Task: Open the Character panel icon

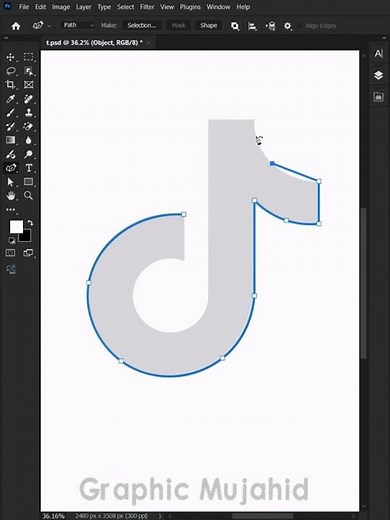Action: click(378, 54)
